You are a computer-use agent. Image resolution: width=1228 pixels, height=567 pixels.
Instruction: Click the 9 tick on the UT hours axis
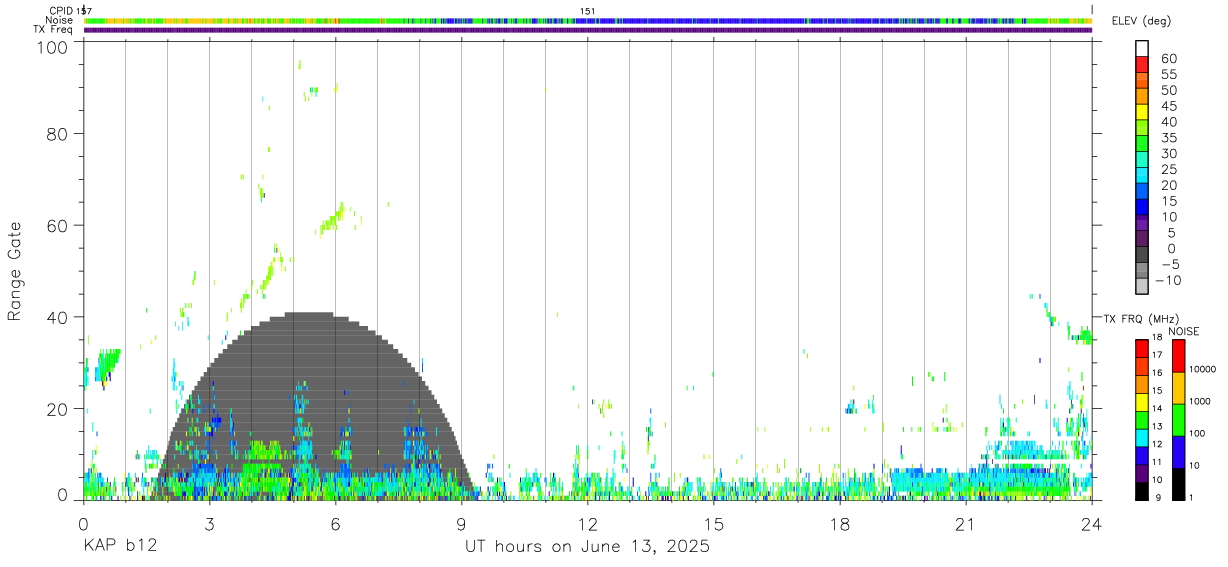[461, 523]
